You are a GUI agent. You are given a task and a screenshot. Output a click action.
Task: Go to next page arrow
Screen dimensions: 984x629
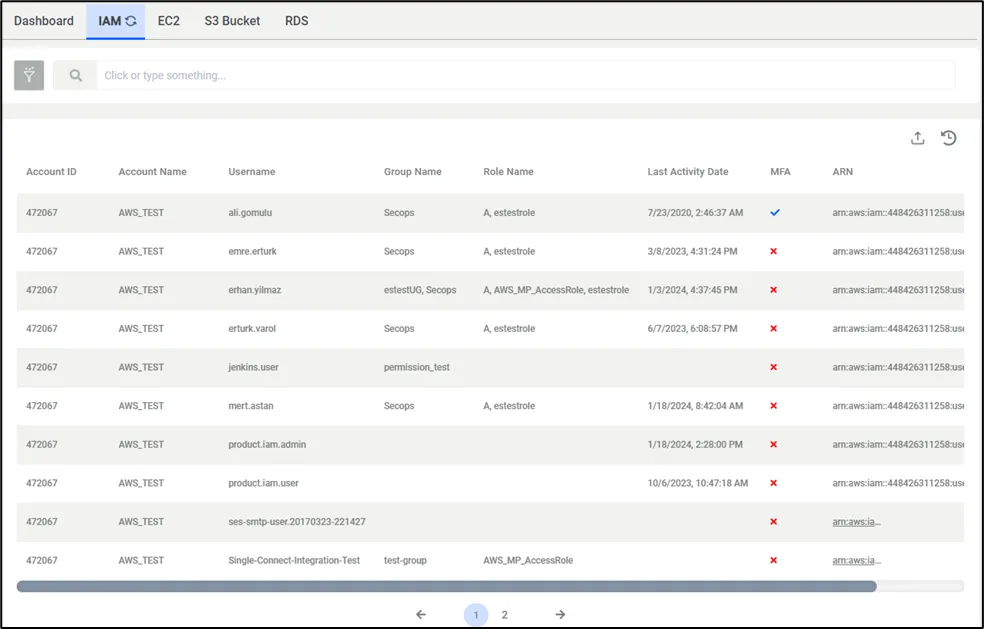point(560,615)
